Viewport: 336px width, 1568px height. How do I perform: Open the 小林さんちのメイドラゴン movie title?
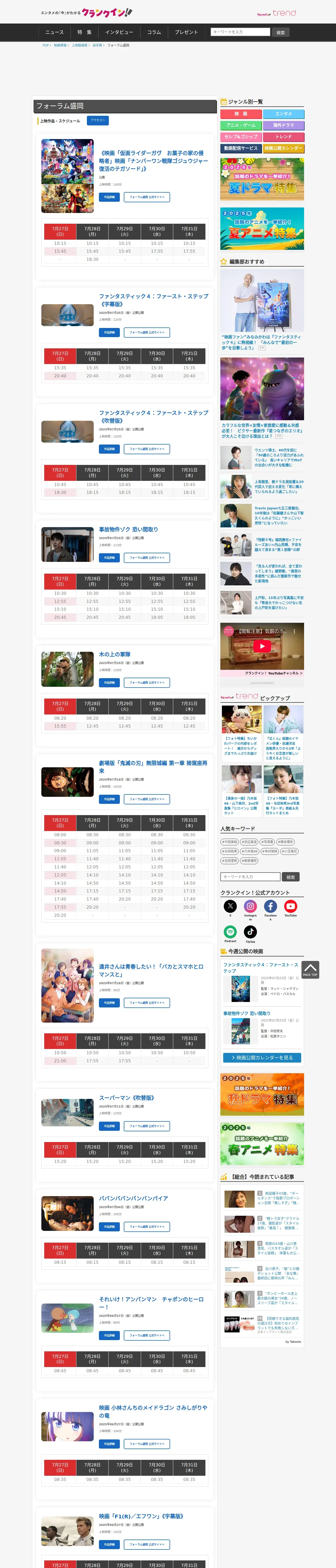tap(153, 1411)
